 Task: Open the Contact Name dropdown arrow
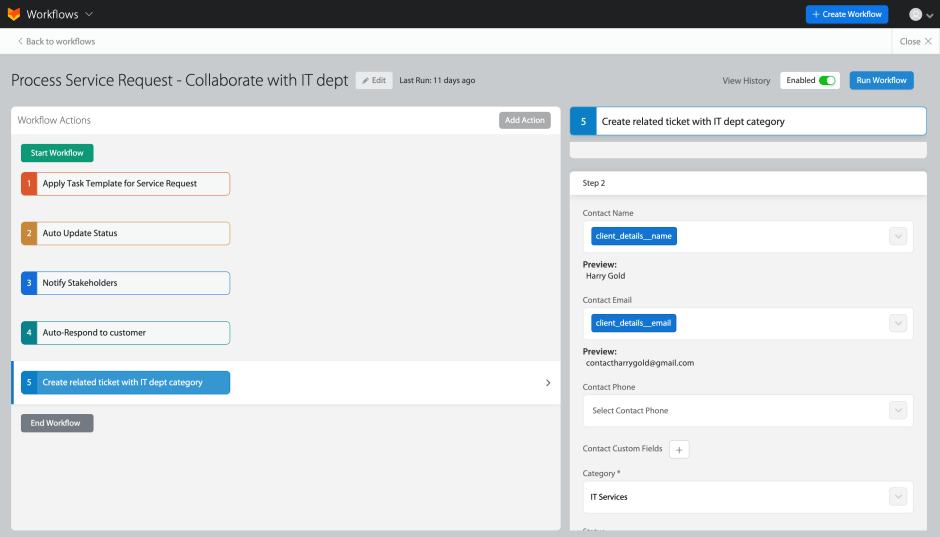click(x=897, y=236)
